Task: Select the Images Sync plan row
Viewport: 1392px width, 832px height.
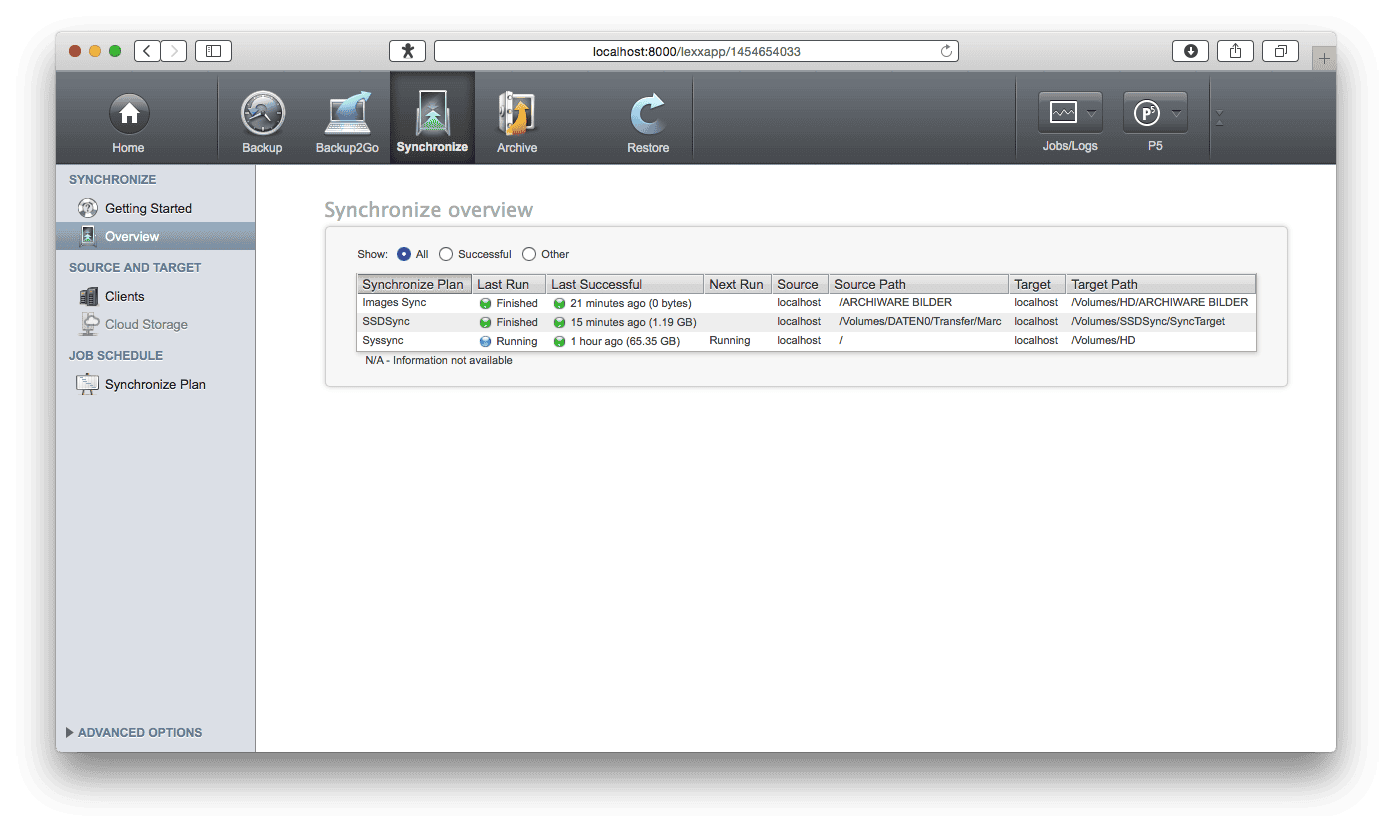Action: [394, 303]
